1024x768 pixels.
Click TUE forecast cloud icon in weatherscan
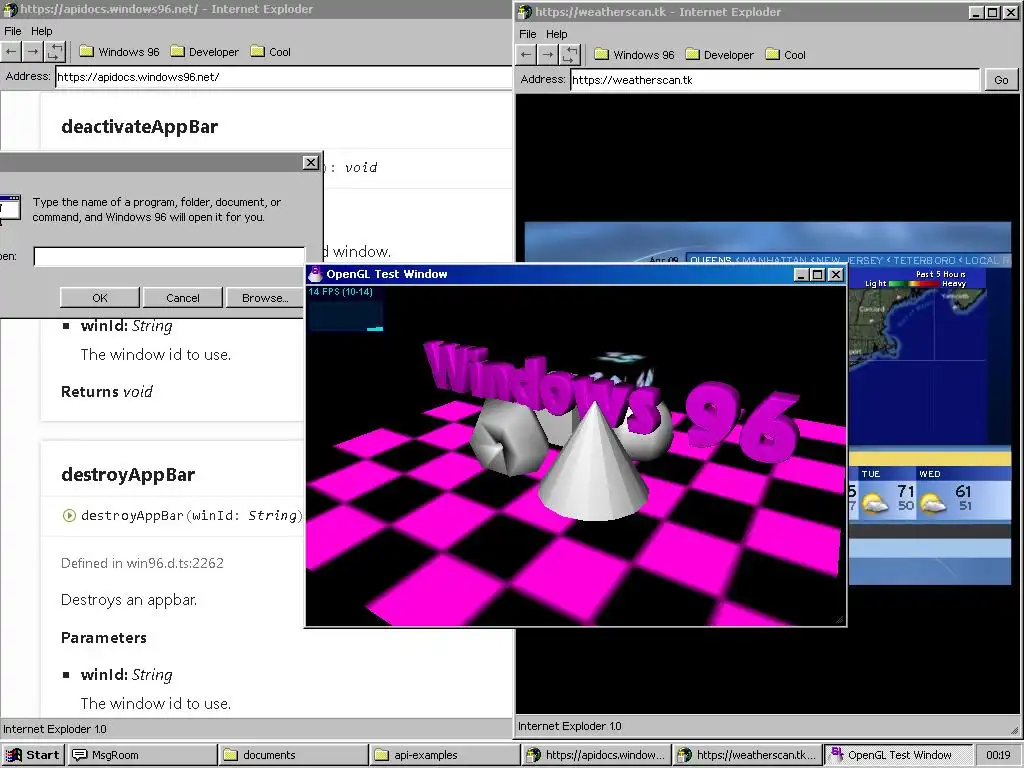tap(875, 504)
